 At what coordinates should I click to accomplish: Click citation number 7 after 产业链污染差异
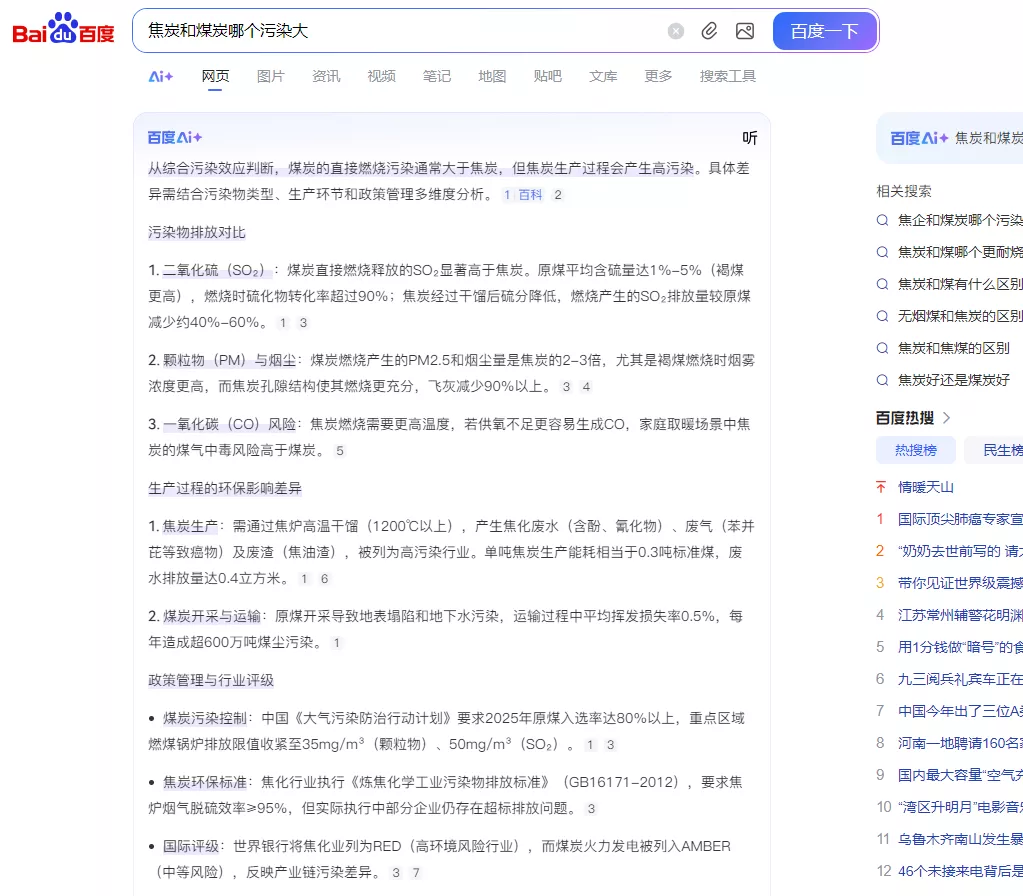click(x=416, y=873)
